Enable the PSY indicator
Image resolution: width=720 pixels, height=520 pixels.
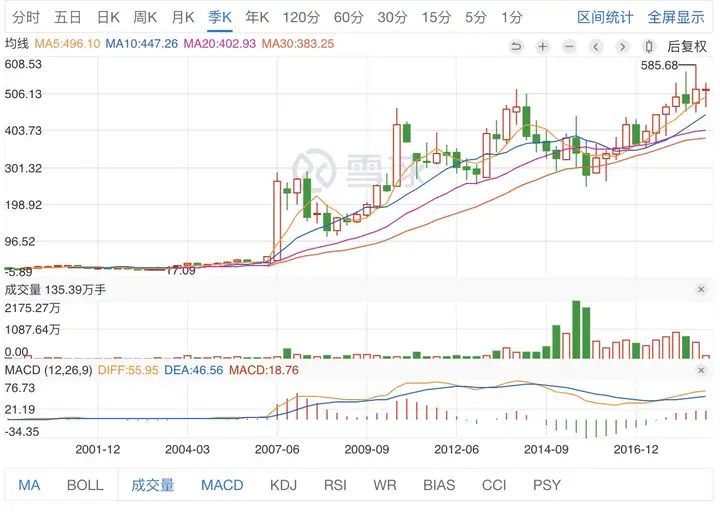coord(547,485)
